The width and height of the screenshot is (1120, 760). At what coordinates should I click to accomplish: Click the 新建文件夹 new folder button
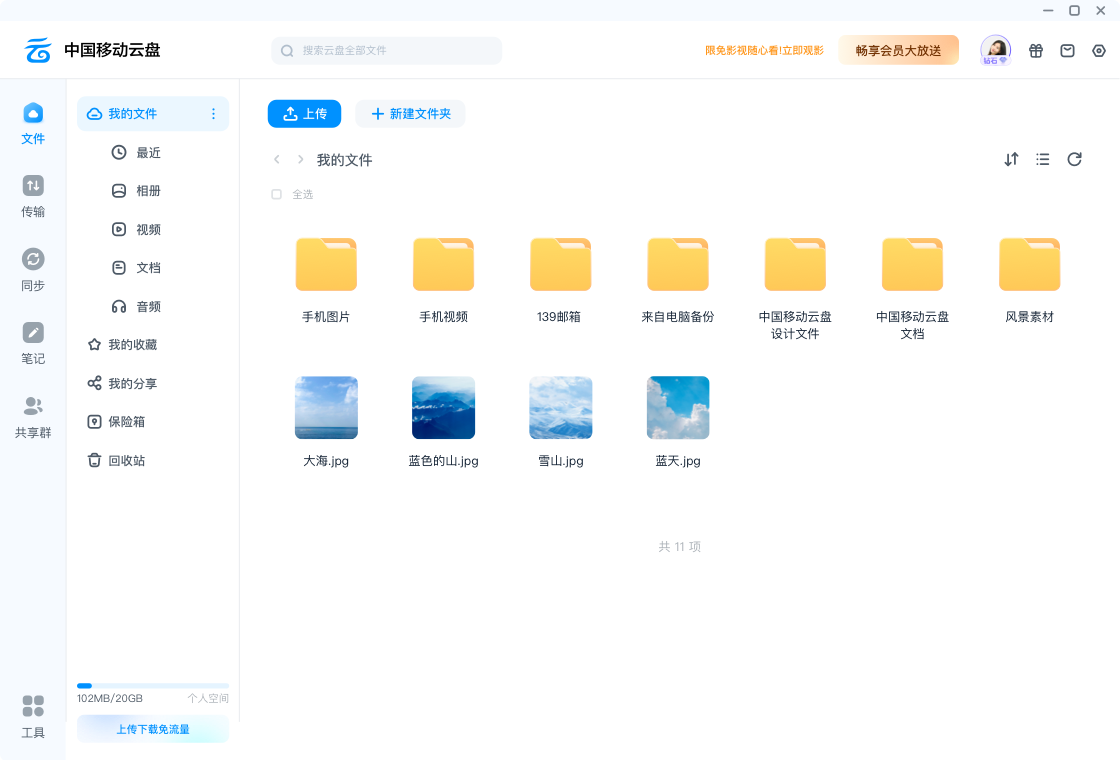pyautogui.click(x=410, y=114)
